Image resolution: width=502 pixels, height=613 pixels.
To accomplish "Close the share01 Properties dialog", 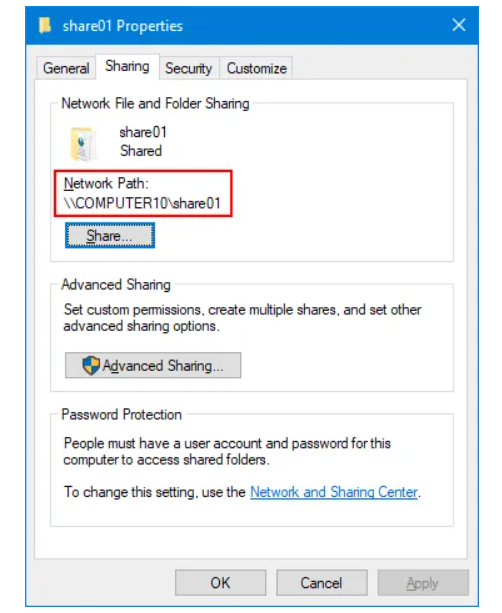I will coord(459,25).
